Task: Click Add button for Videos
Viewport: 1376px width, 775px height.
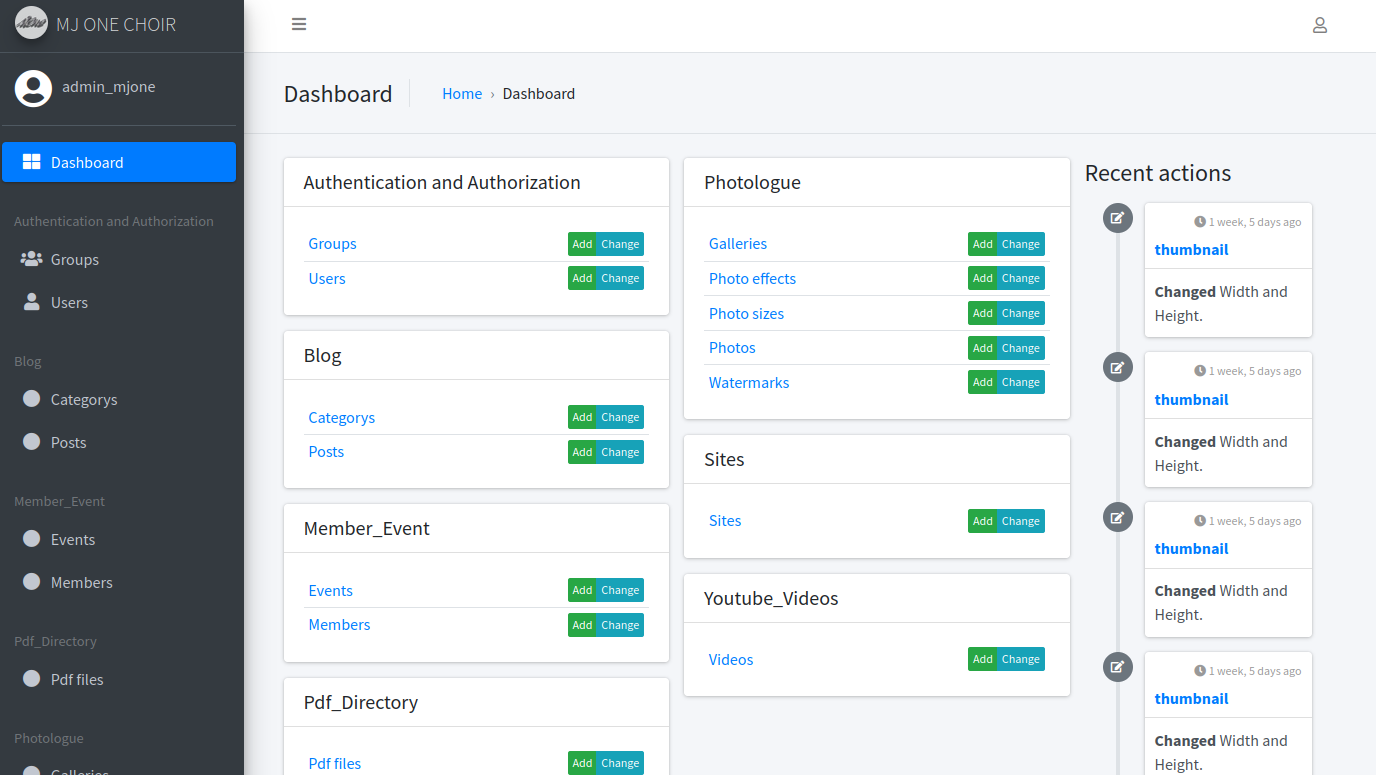Action: 982,660
